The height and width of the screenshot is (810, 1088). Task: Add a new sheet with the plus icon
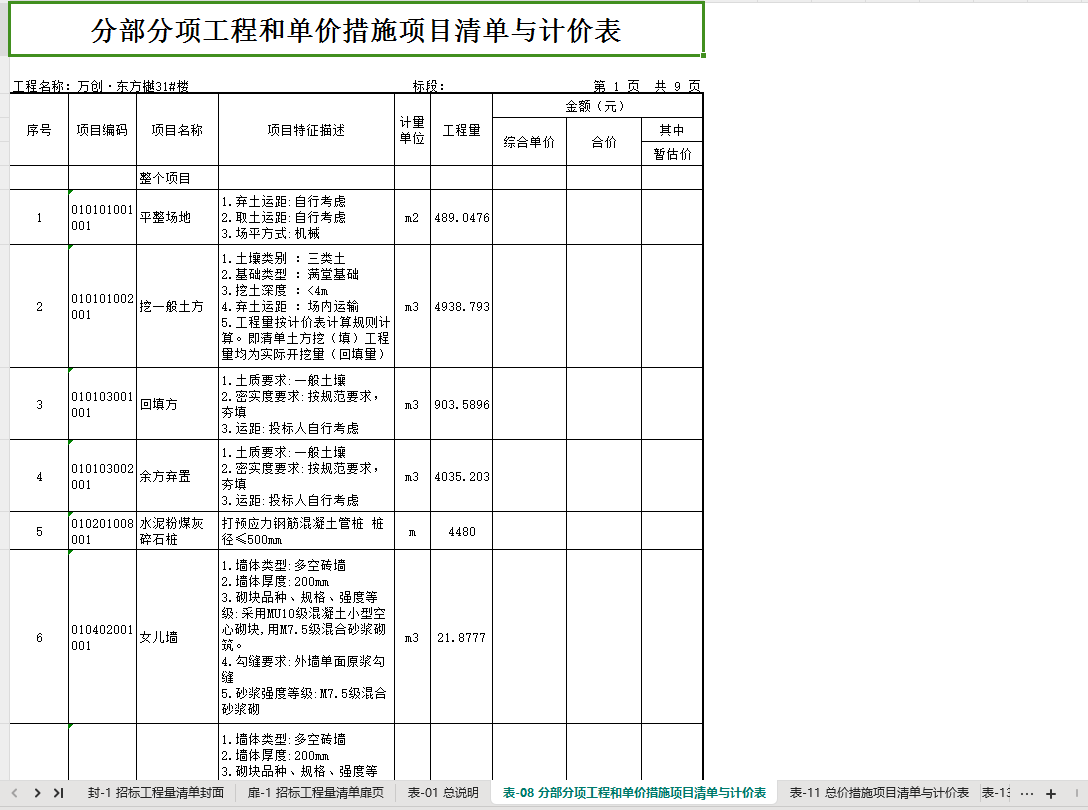[x=1051, y=793]
